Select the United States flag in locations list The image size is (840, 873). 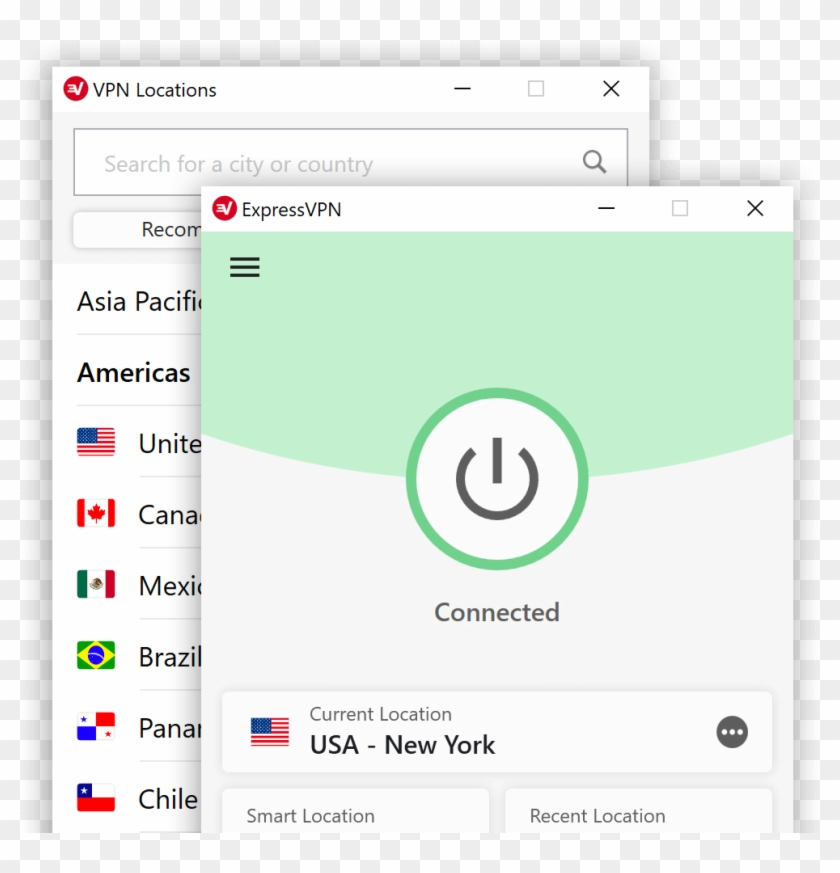coord(96,442)
